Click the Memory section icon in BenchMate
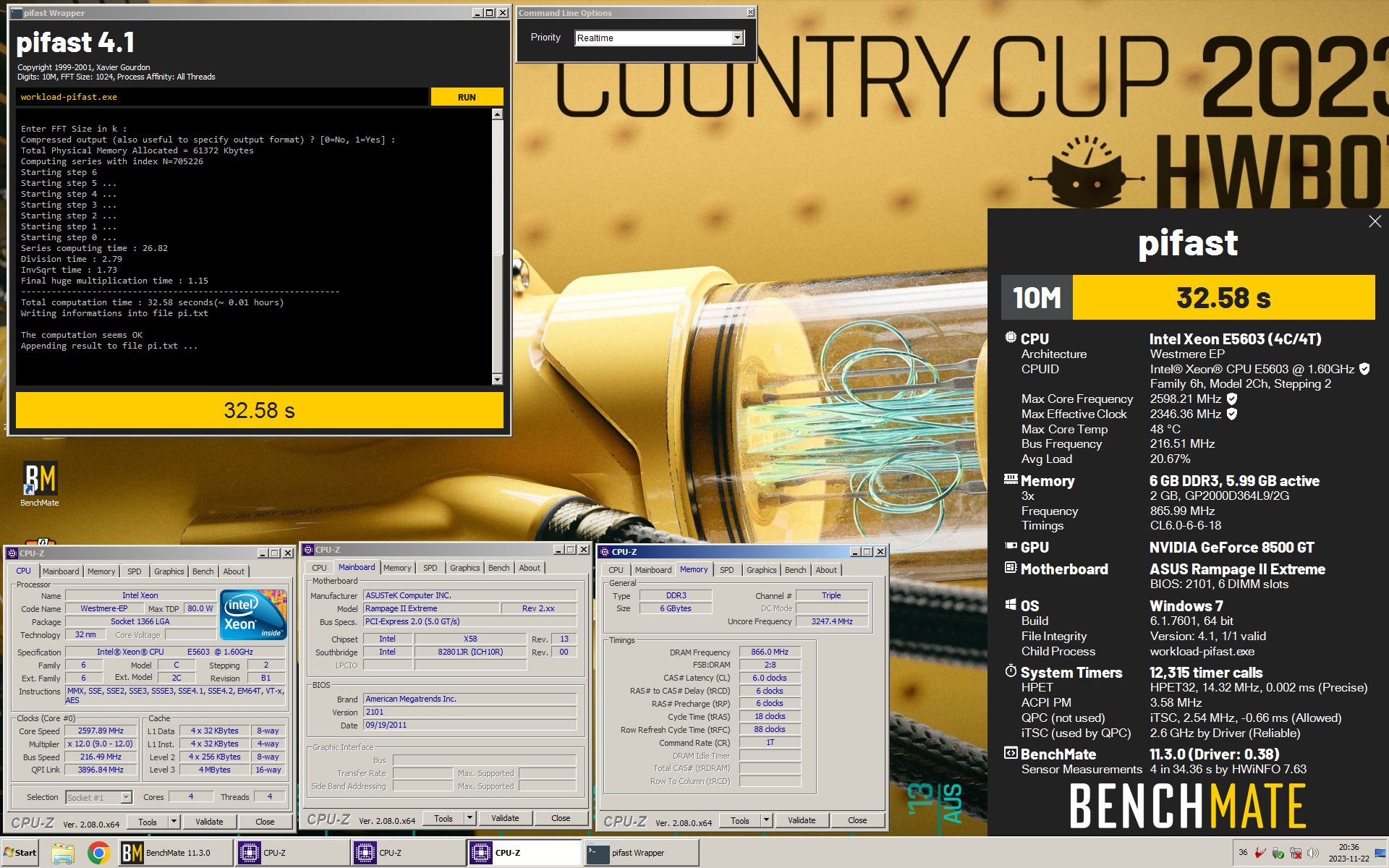The width and height of the screenshot is (1389, 868). click(x=1011, y=479)
